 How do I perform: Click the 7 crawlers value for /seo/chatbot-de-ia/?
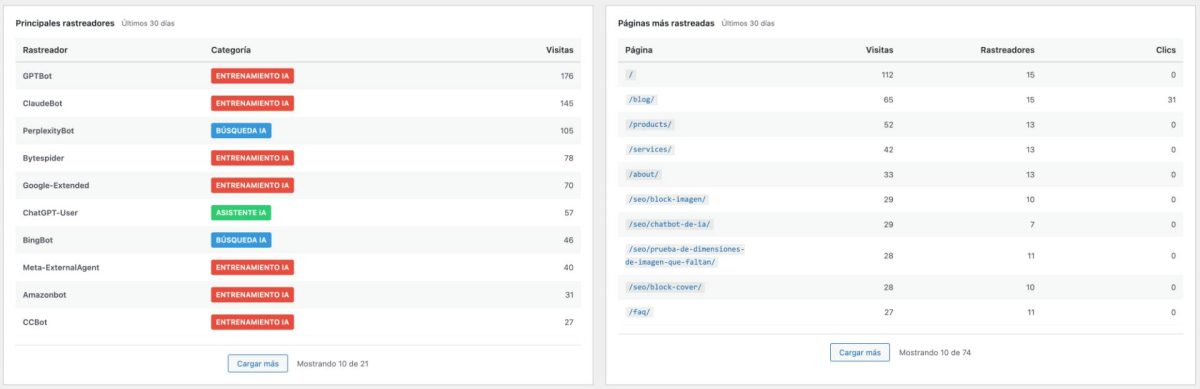pos(1031,225)
